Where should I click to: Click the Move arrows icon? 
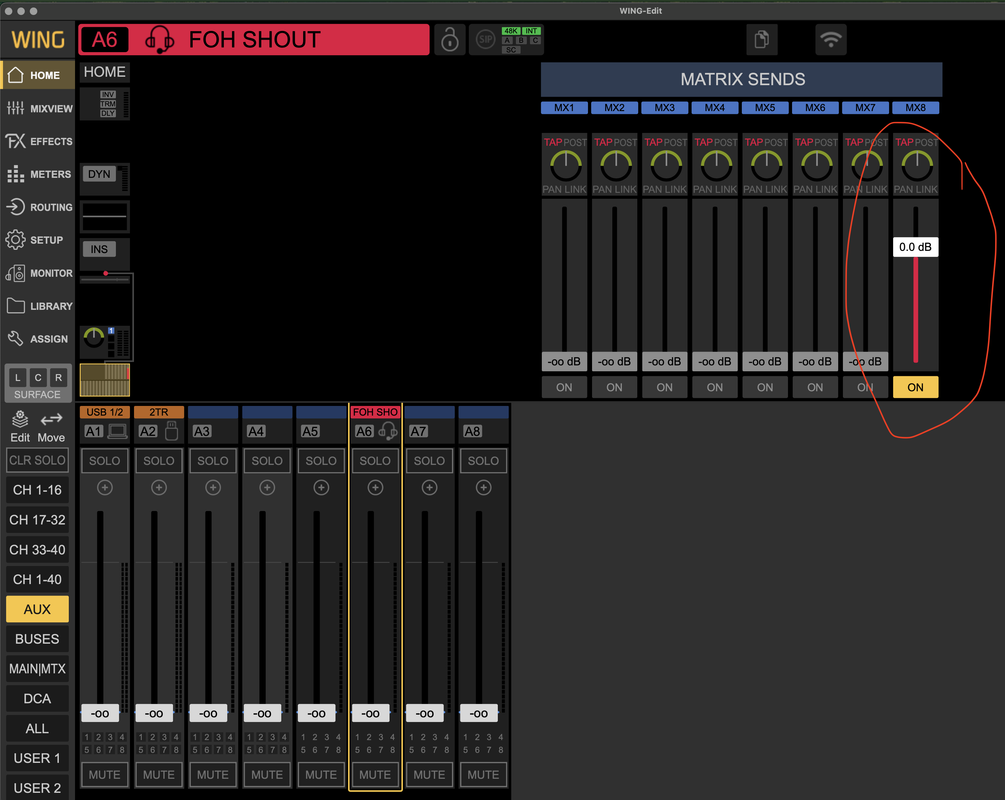51,426
